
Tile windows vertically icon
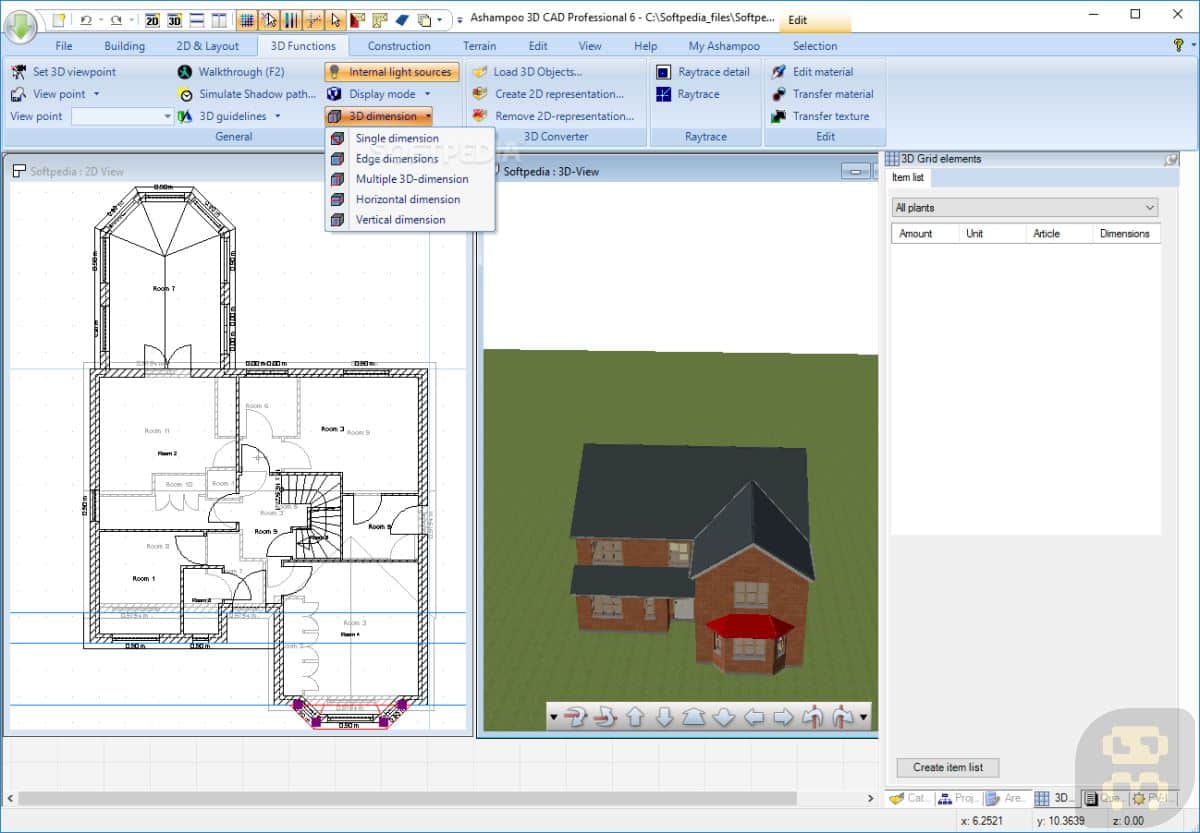click(x=219, y=19)
